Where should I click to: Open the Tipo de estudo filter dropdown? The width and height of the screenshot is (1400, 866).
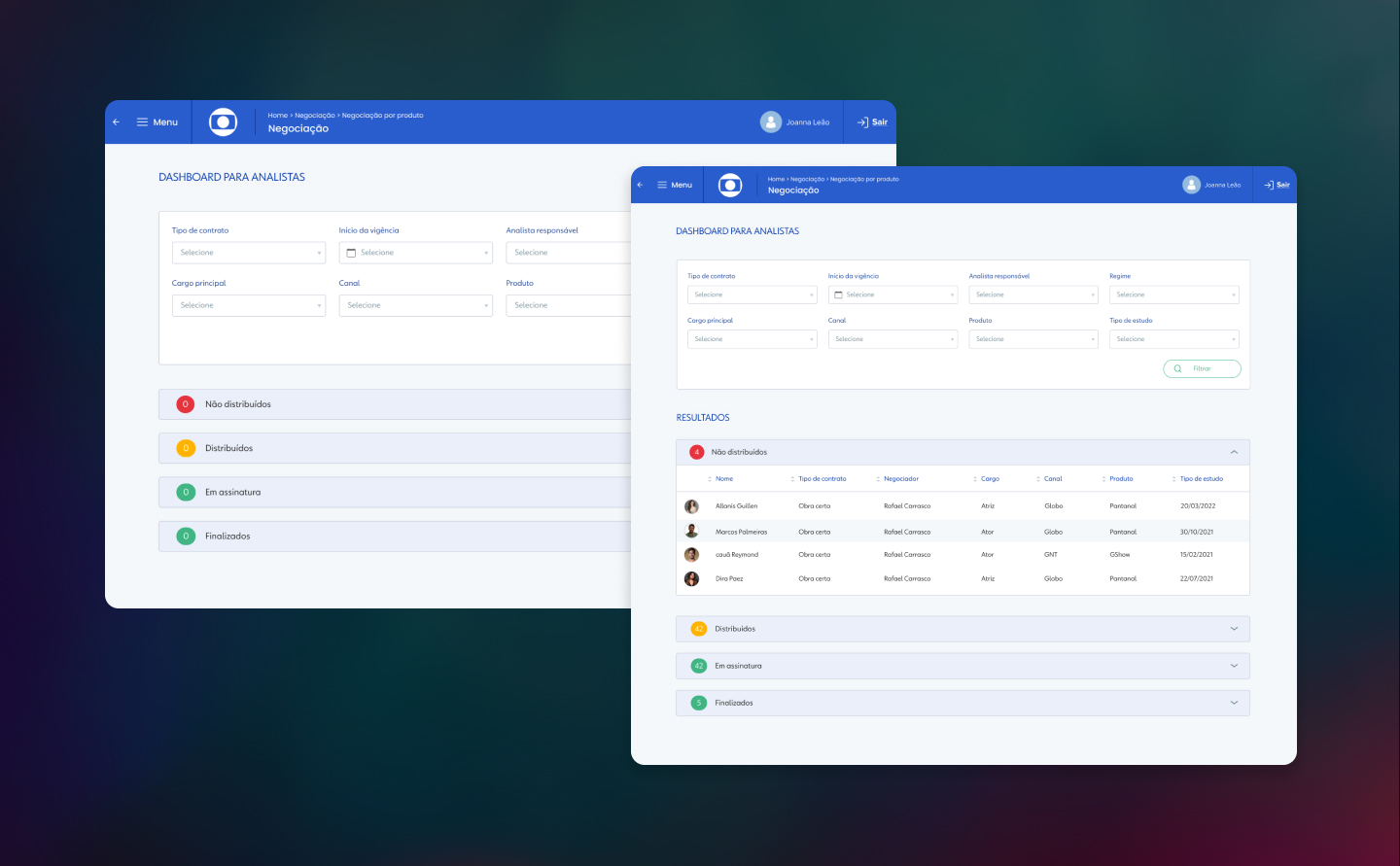(x=1173, y=339)
